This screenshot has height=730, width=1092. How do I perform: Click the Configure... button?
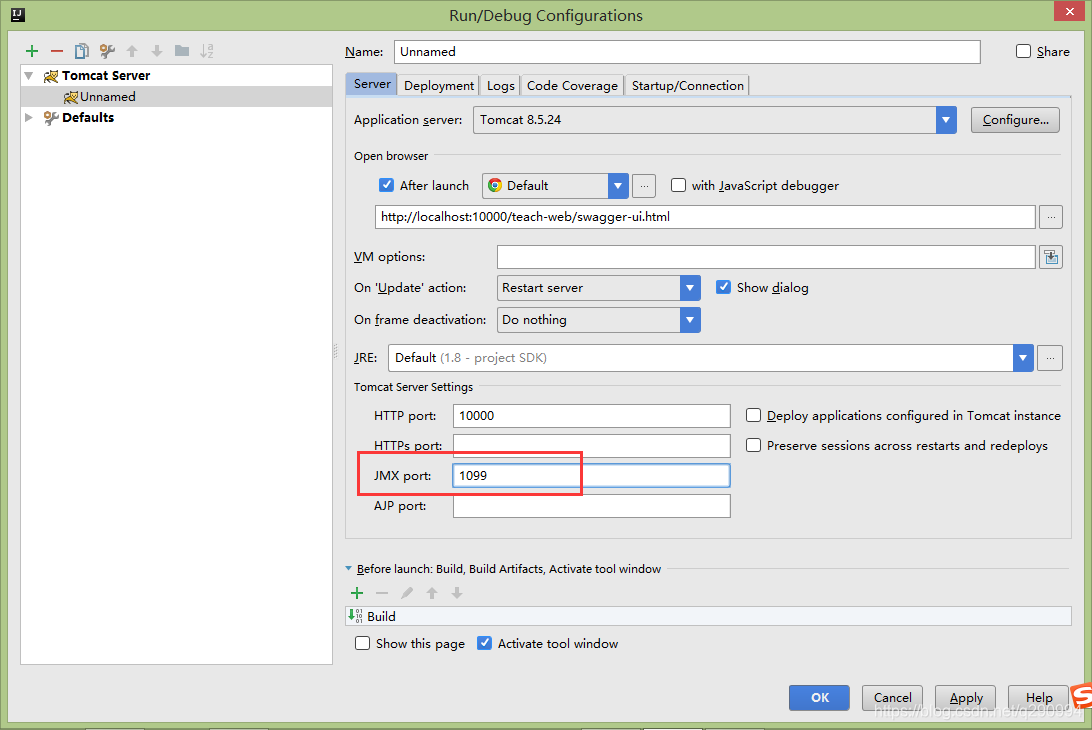[x=1015, y=120]
